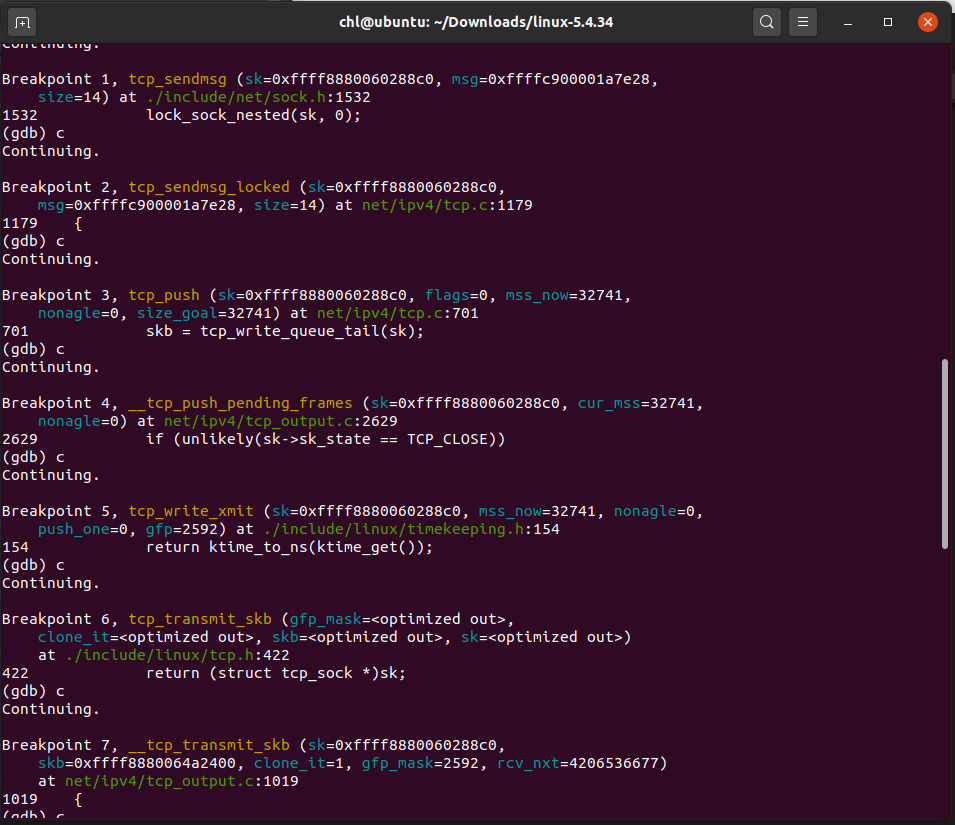Click the push_one=0 argument
Image resolution: width=955 pixels, height=825 pixels.
tap(83, 529)
